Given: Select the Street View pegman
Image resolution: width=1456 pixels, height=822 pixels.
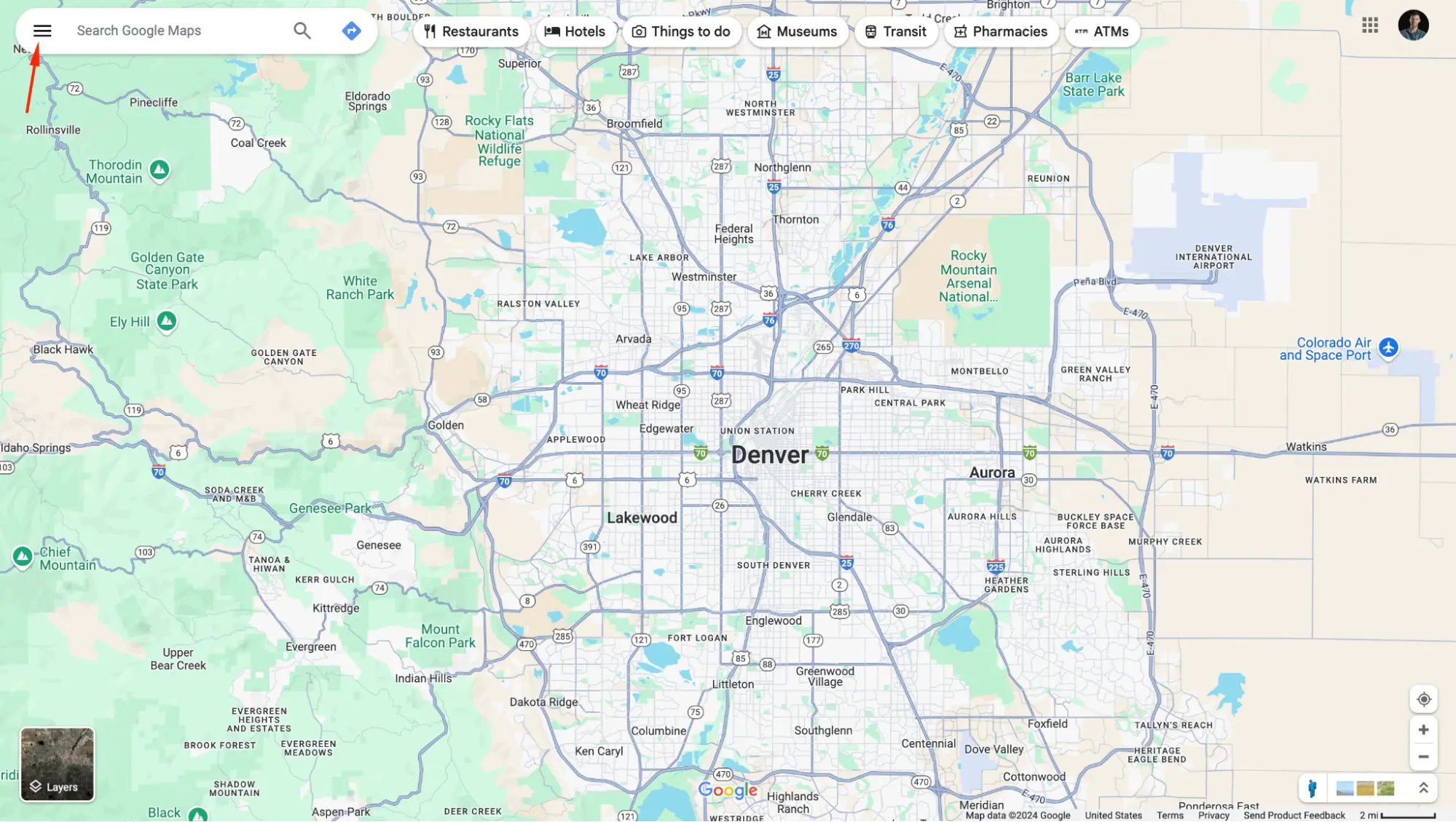Looking at the screenshot, I should click(1312, 789).
